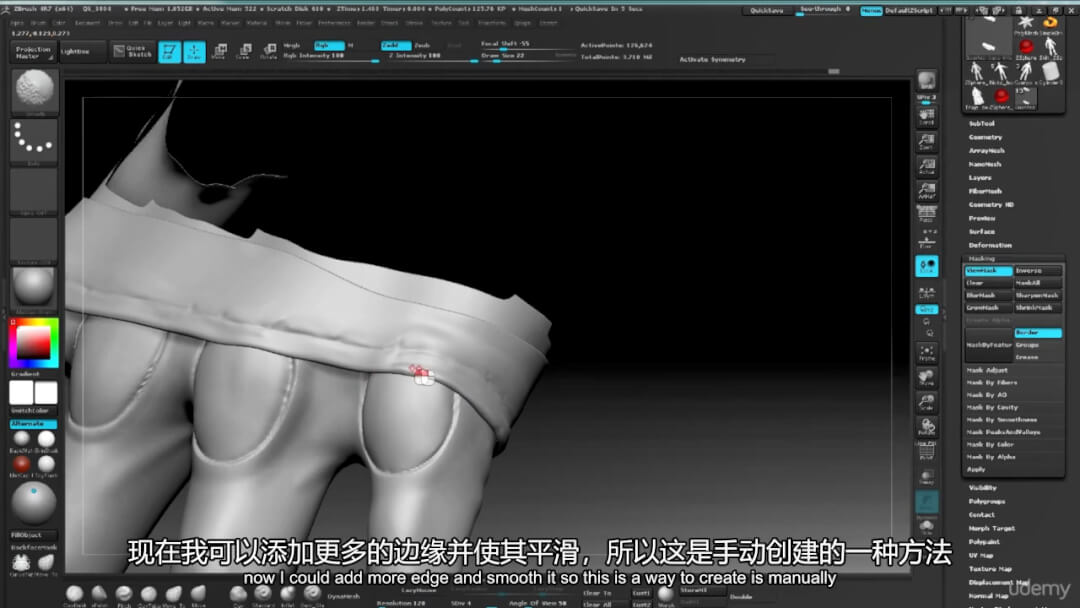The height and width of the screenshot is (608, 1080).
Task: Click the Inverse mask button
Action: click(x=1037, y=271)
